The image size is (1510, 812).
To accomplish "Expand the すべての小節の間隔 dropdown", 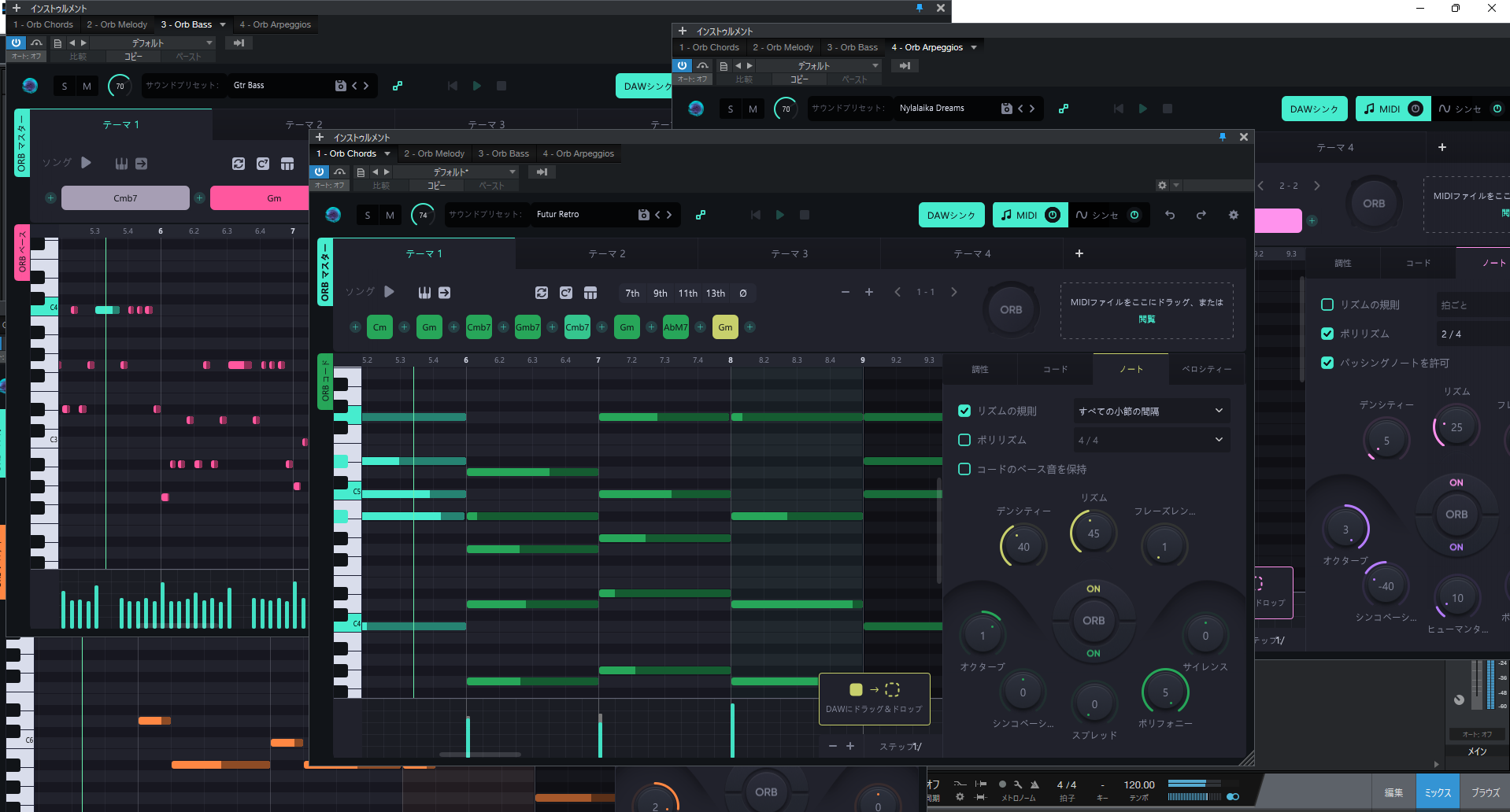I will (x=1151, y=410).
